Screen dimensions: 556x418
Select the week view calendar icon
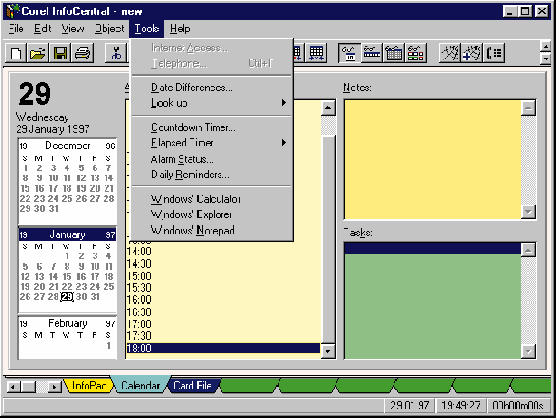(x=372, y=53)
